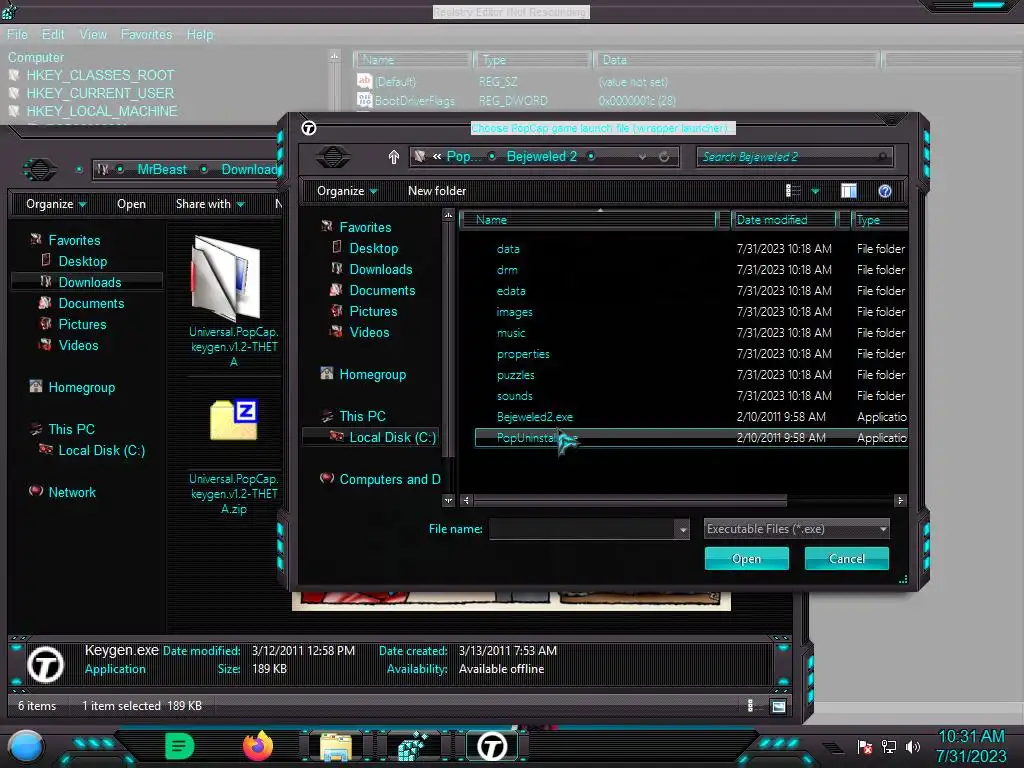
Task: Expand the HKEY_CLASSES_ROOT key icon
Action: 14,75
